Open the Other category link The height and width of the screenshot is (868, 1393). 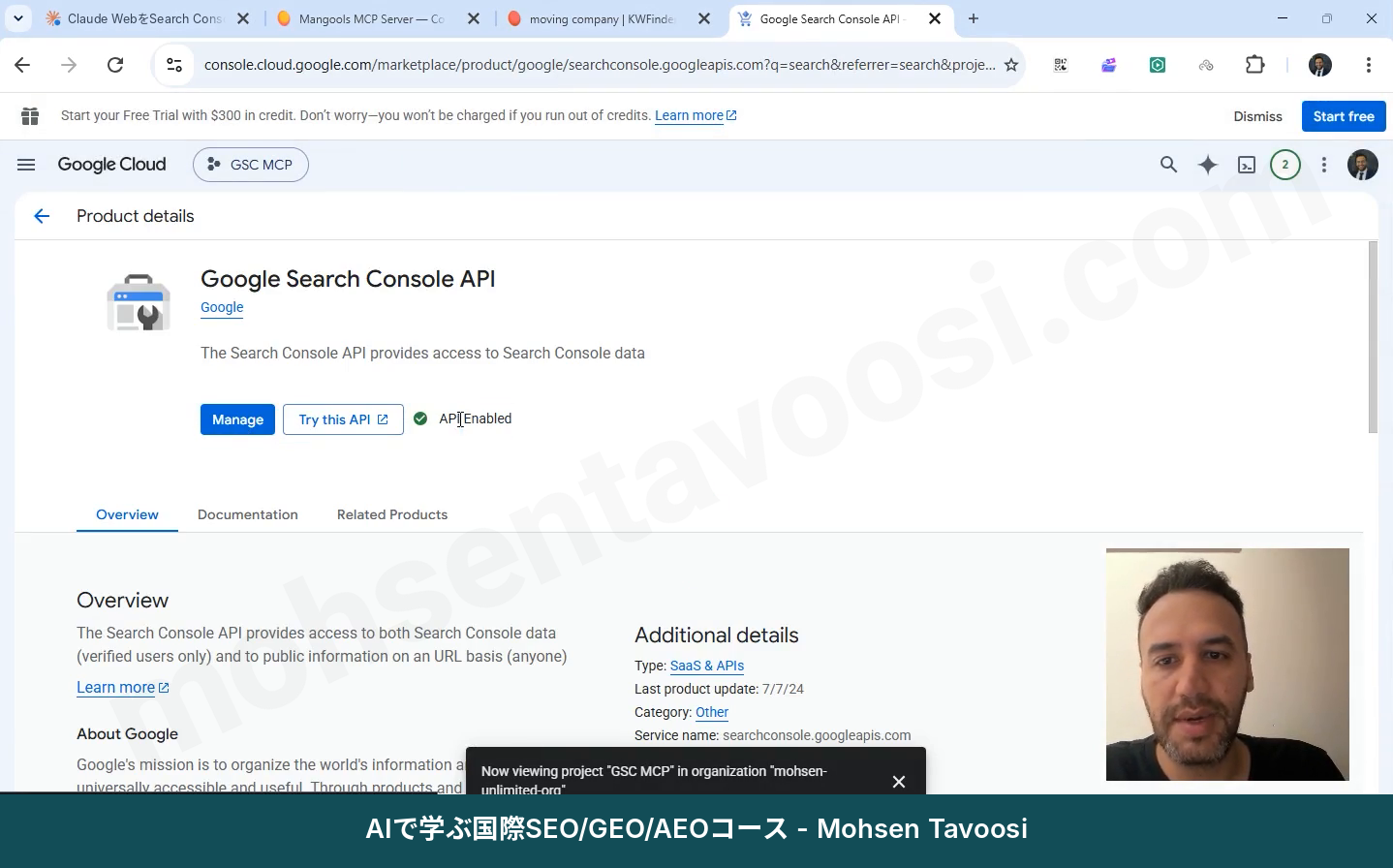pyautogui.click(x=712, y=712)
